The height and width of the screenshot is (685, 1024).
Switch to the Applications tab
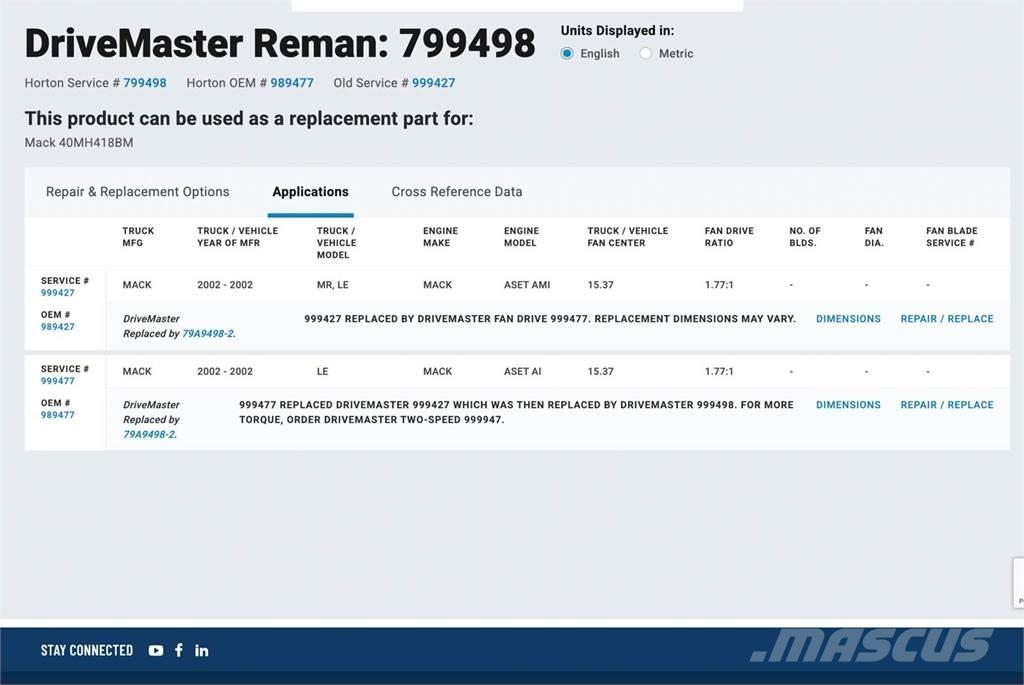click(310, 192)
